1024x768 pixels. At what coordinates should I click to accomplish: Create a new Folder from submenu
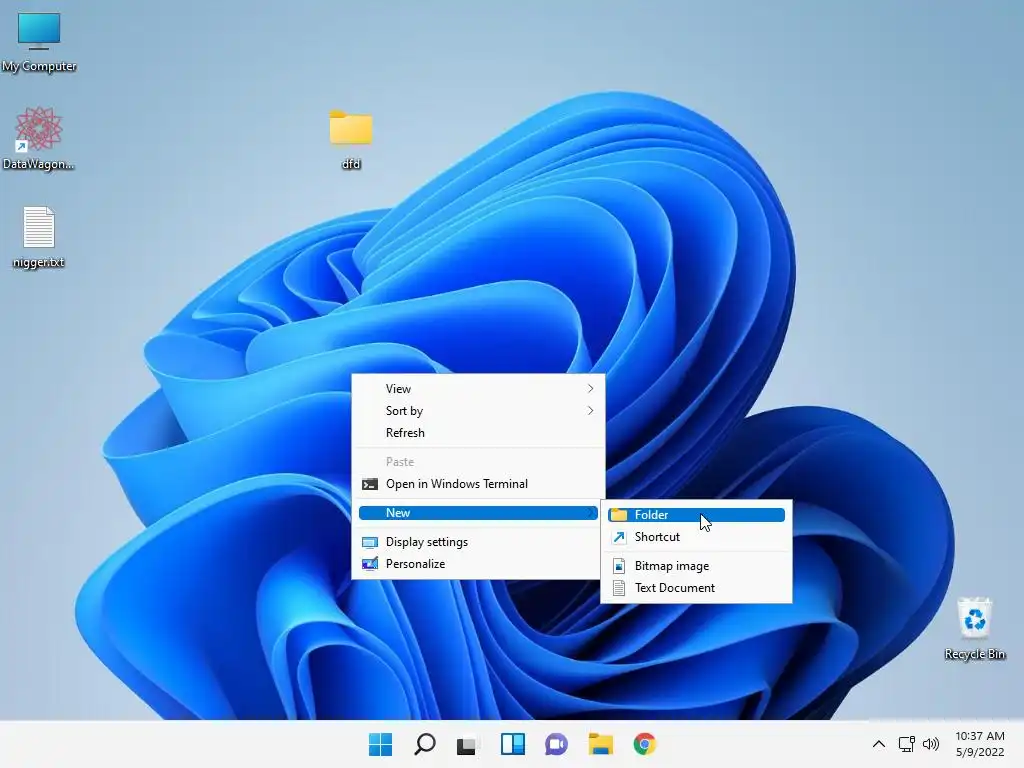[x=696, y=515]
